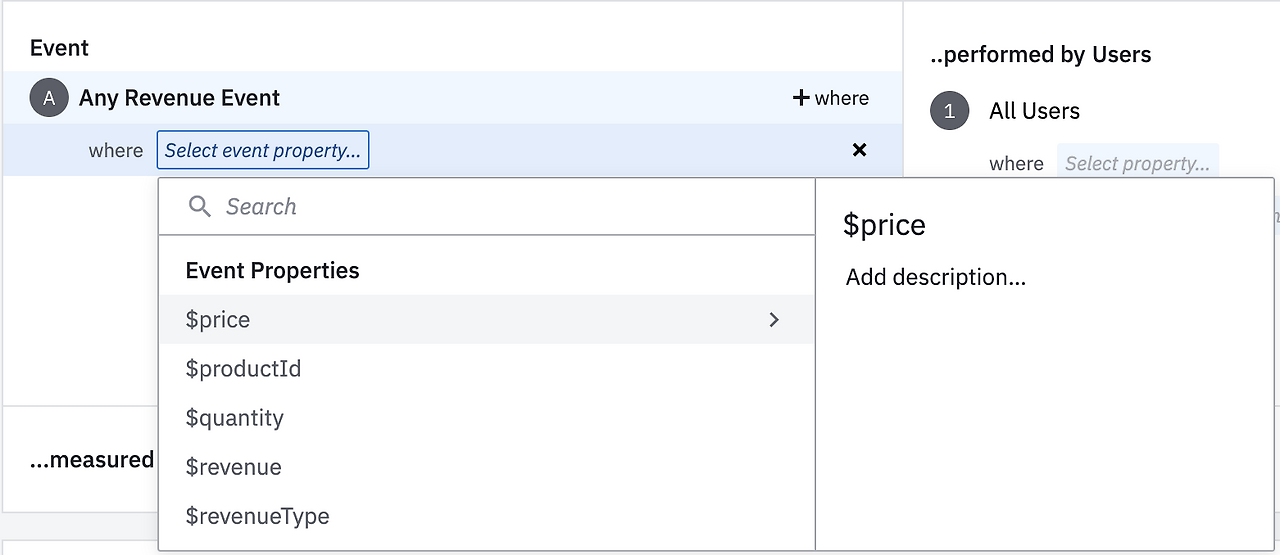The width and height of the screenshot is (1280, 555).
Task: Add a filter with the plus where button
Action: (x=830, y=98)
